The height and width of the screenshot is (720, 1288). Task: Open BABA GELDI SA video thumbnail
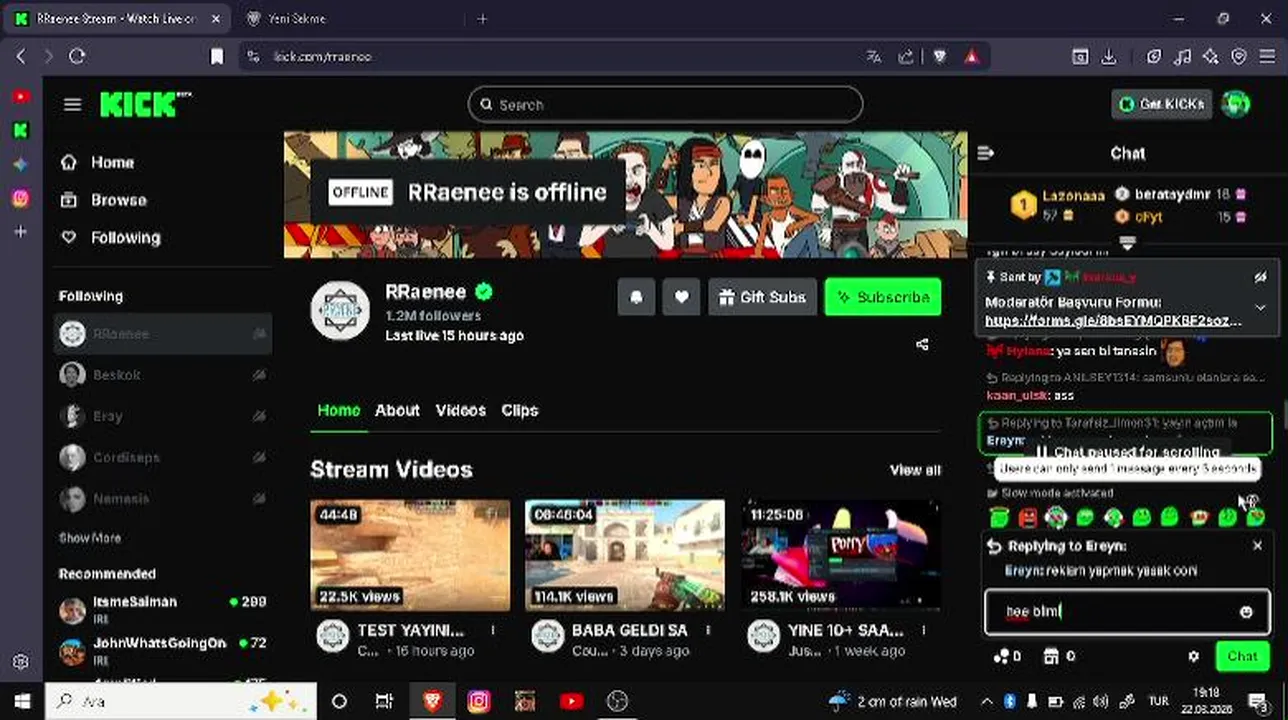pyautogui.click(x=625, y=555)
